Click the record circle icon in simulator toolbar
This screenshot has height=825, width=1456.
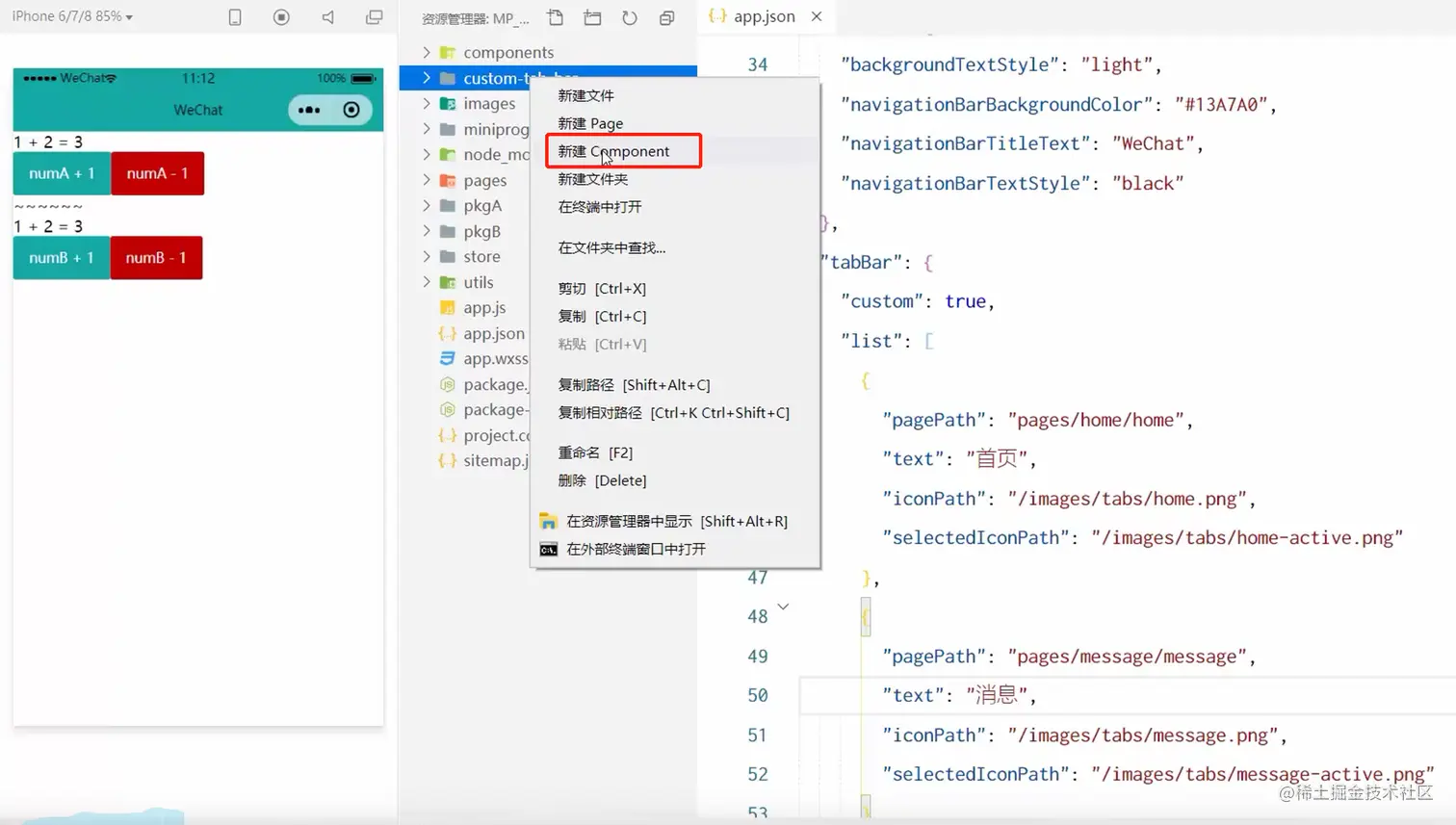tap(281, 17)
